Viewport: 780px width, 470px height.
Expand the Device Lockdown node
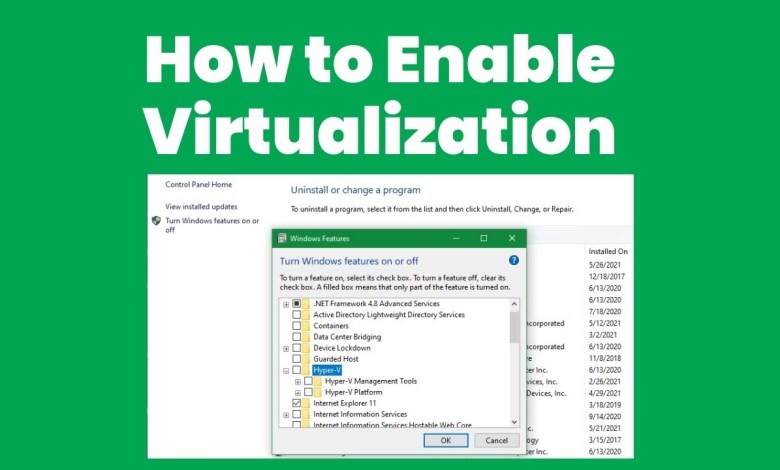point(286,349)
